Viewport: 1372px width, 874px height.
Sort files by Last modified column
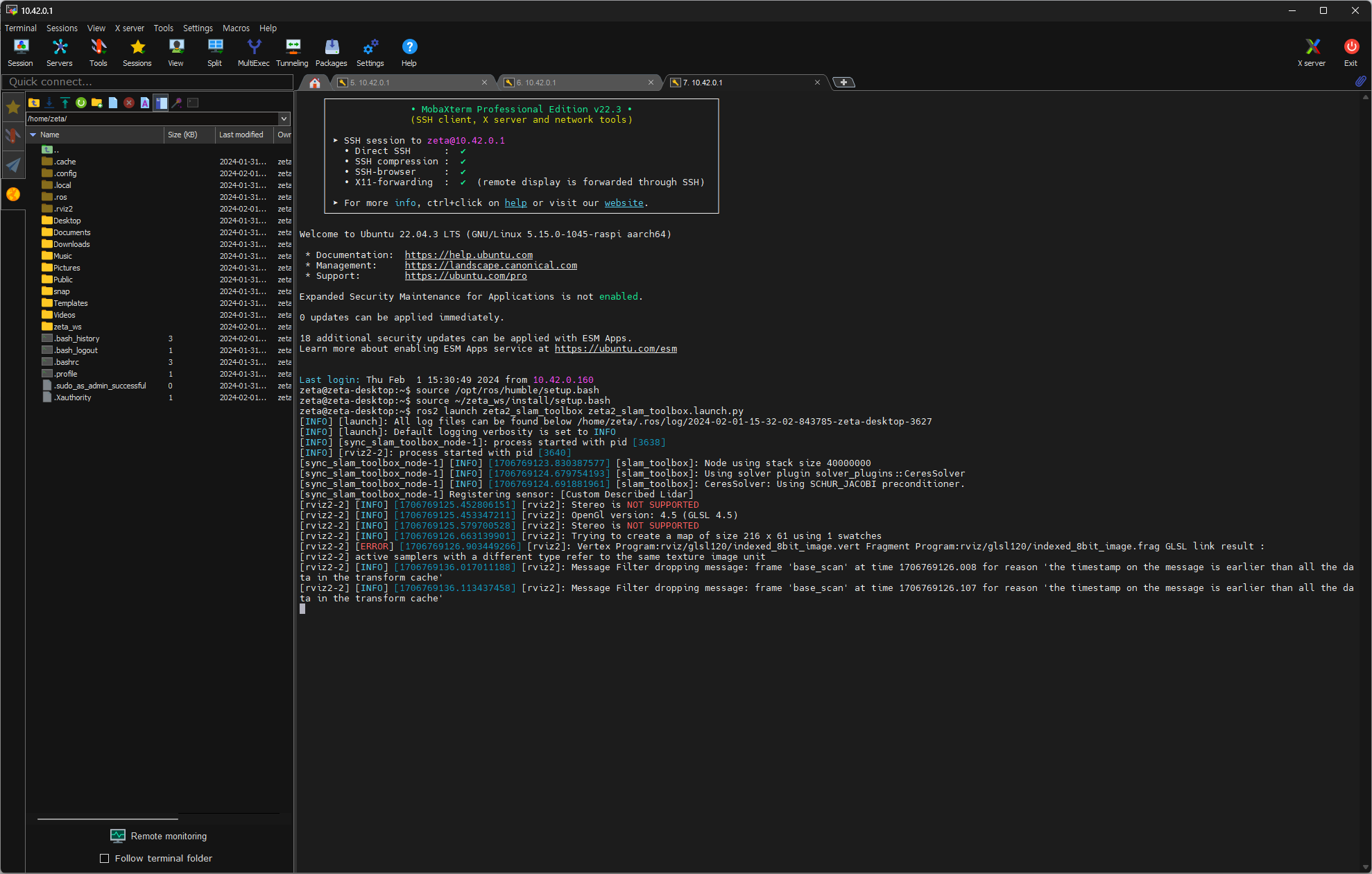point(244,135)
